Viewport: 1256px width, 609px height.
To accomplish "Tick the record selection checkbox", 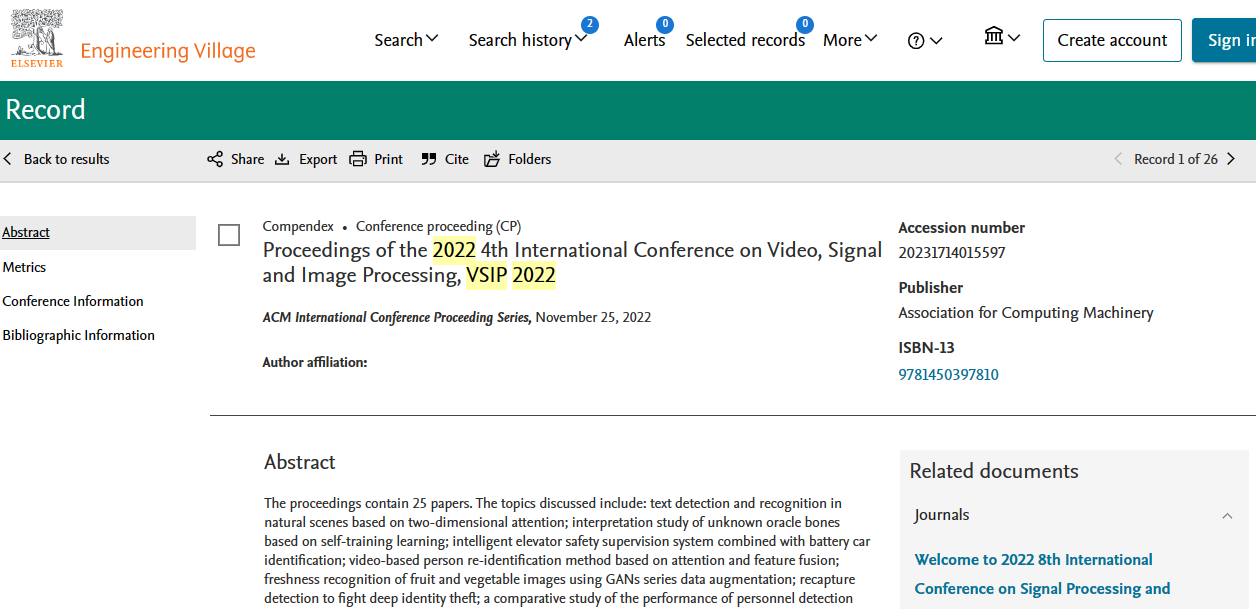I will (229, 235).
